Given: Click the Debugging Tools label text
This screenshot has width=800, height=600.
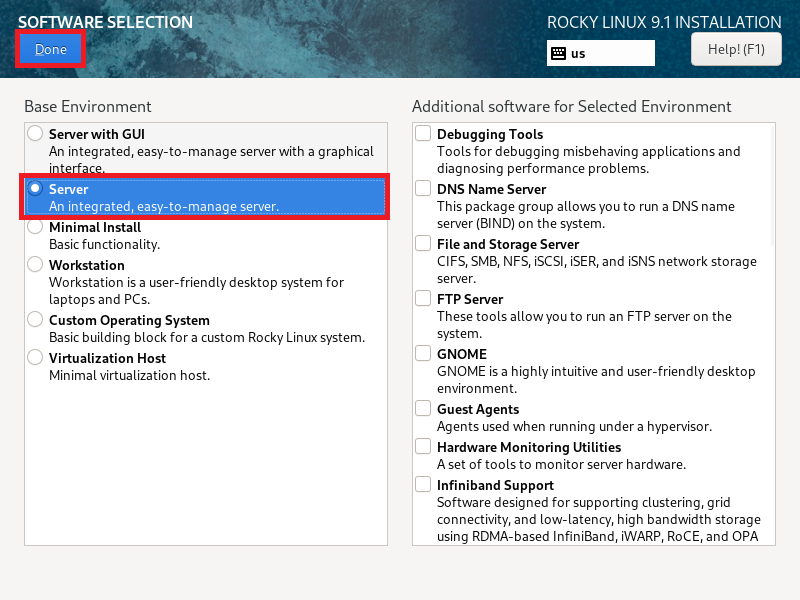Looking at the screenshot, I should (490, 134).
